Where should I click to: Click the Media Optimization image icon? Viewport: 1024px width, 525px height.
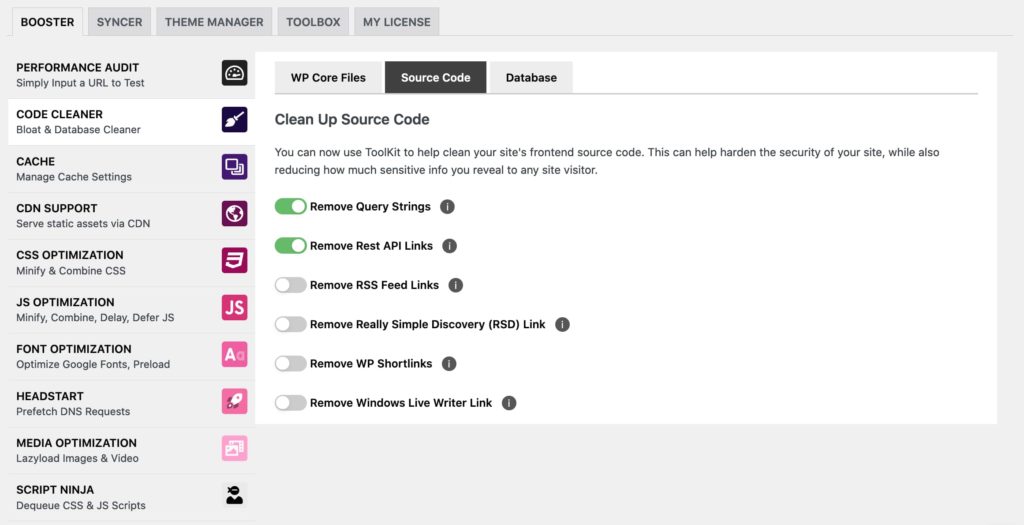[234, 449]
